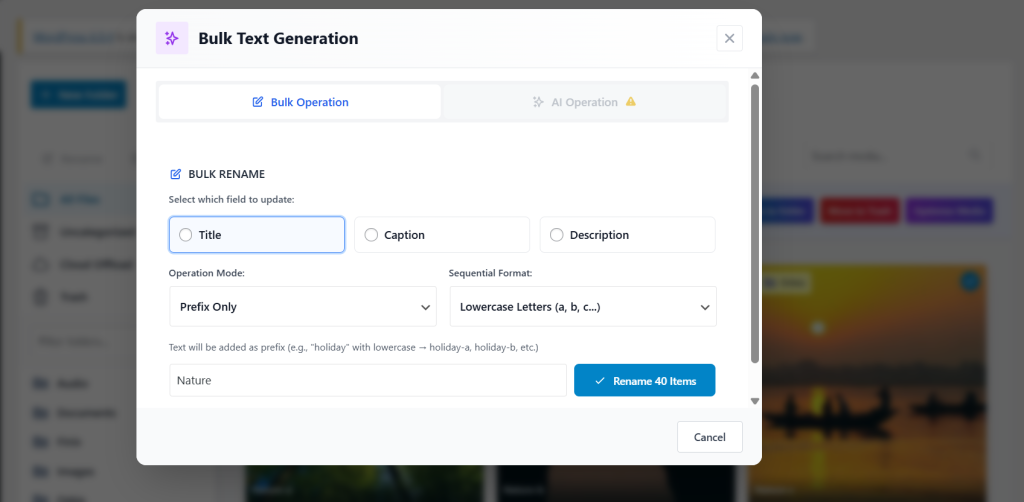1024x502 pixels.
Task: Switch to the AI Operation tab label
Action: point(584,102)
